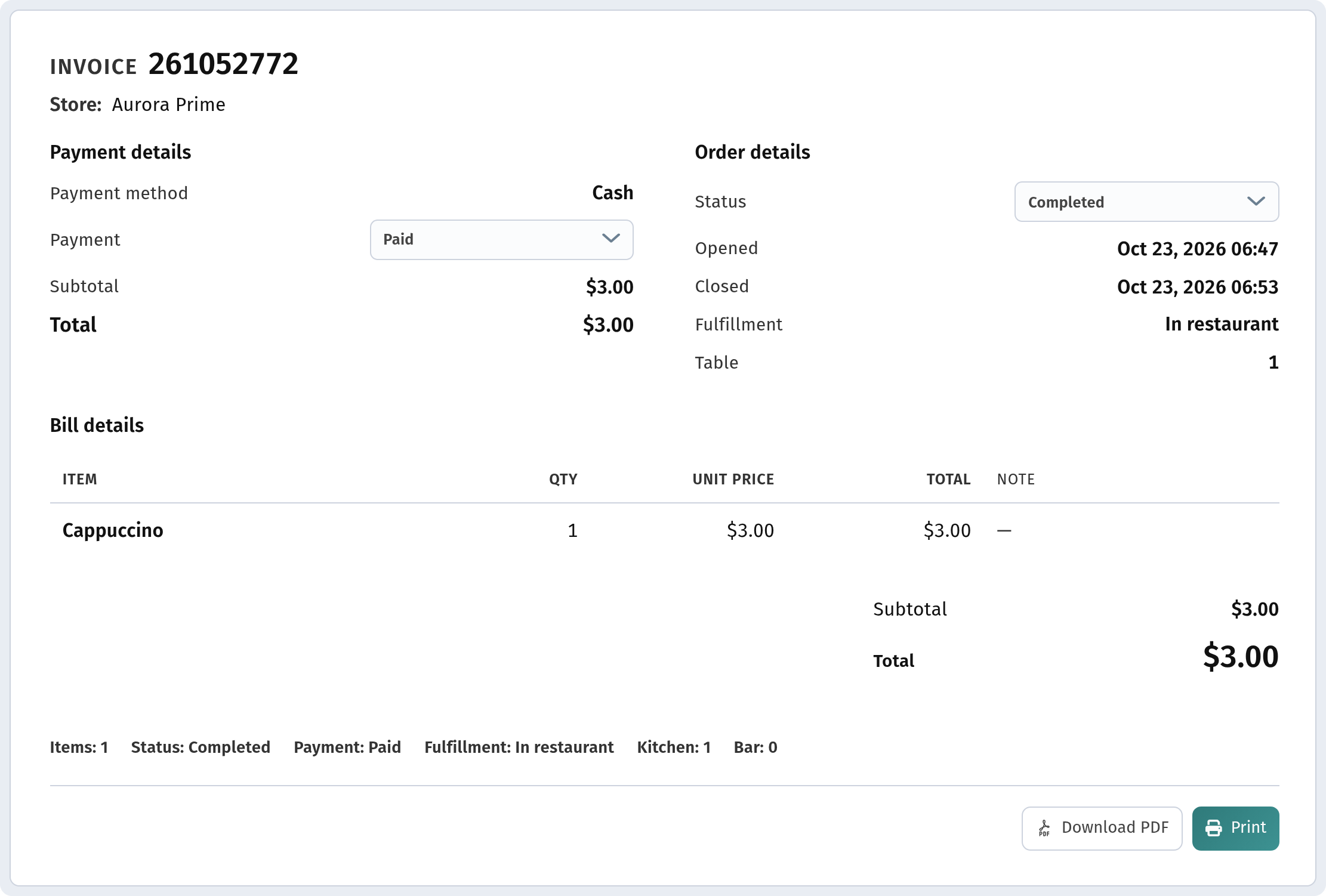Image resolution: width=1326 pixels, height=896 pixels.
Task: Click the Bill details heading
Action: [97, 425]
